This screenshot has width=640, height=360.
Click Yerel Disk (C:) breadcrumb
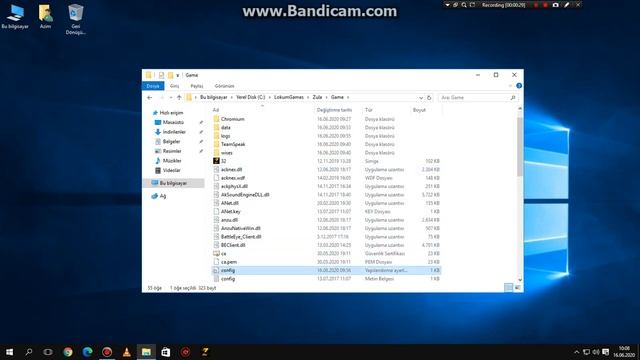(251, 97)
